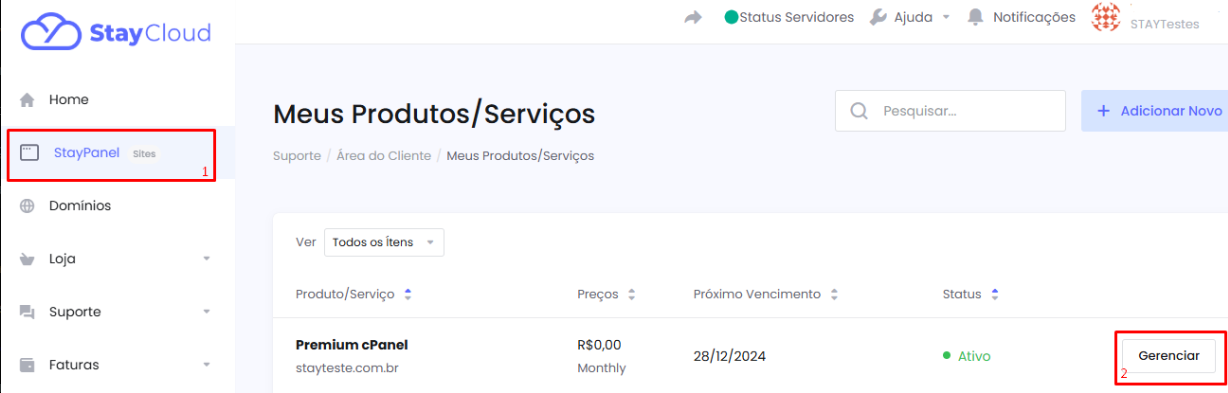The height and width of the screenshot is (393, 1228).
Task: Click the StayPanel window icon
Action: (29, 153)
